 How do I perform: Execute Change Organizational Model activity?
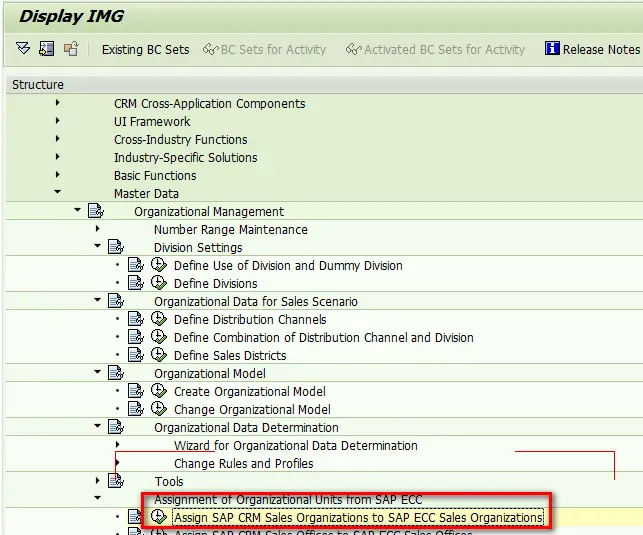[x=159, y=409]
